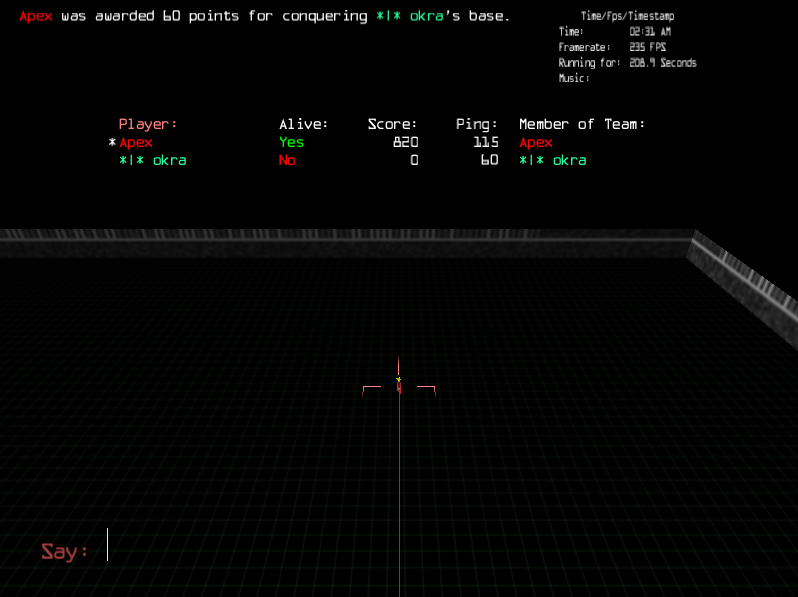Click Apex's score value of 820
The height and width of the screenshot is (597, 798).
coord(405,143)
